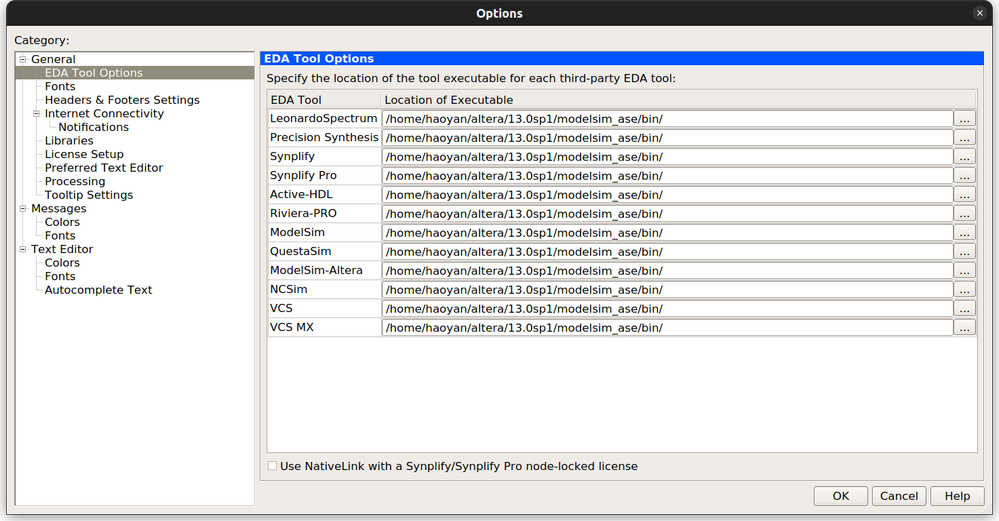
Task: Collapse the Internet Connectivity node
Action: [x=37, y=114]
